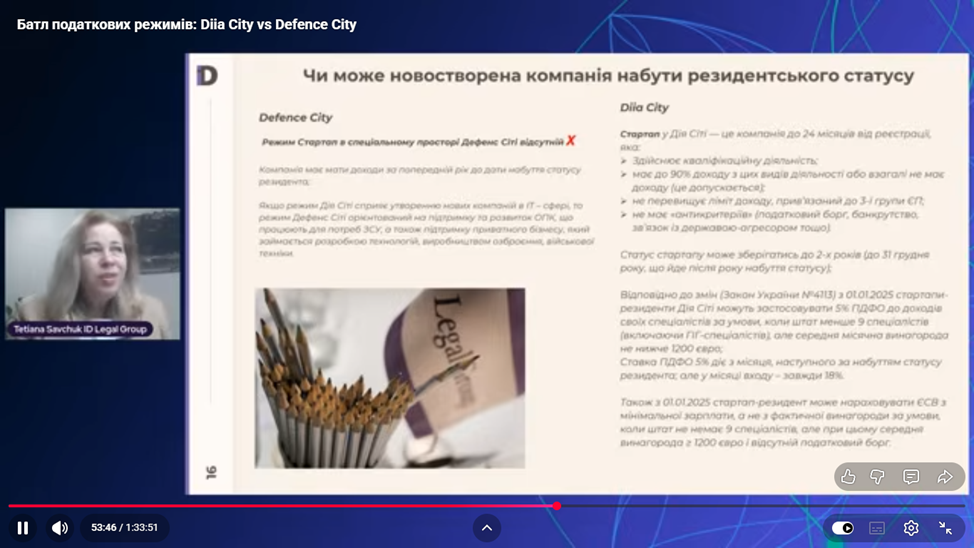Click the red progress bar scrubber
Screen dimensions: 974x548
(x=557, y=506)
